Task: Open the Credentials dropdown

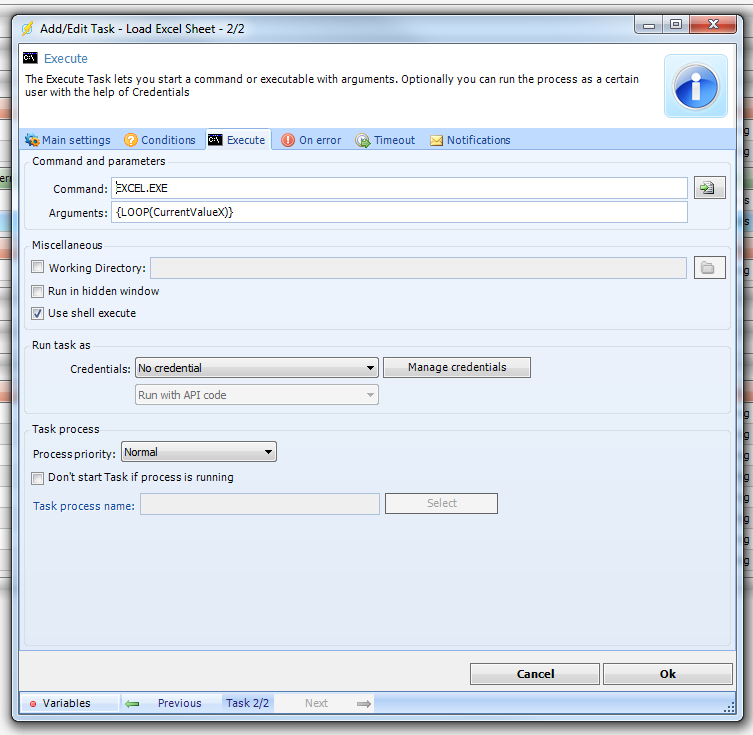Action: pyautogui.click(x=256, y=368)
